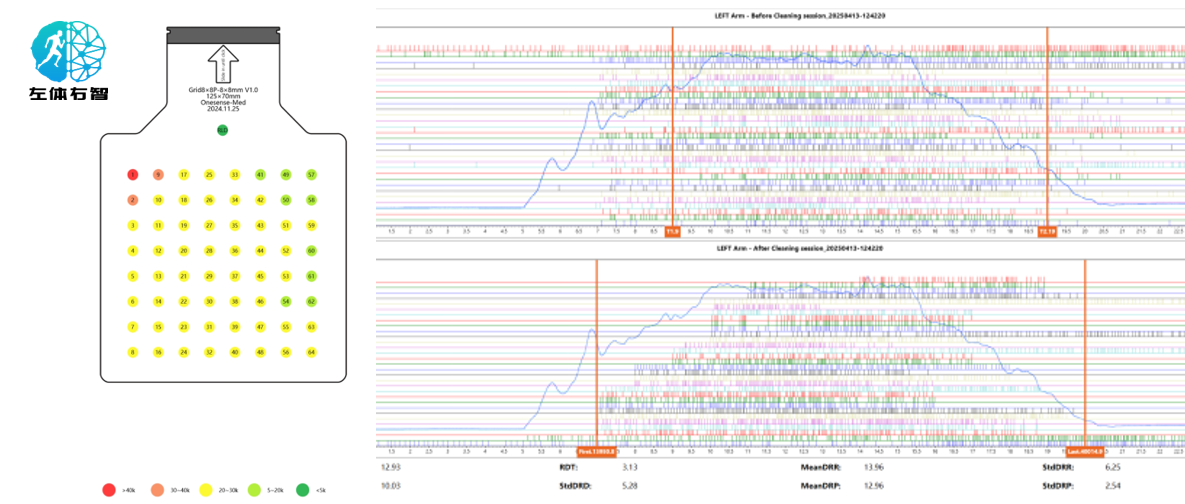Select the orange electrode number 9

tap(158, 175)
